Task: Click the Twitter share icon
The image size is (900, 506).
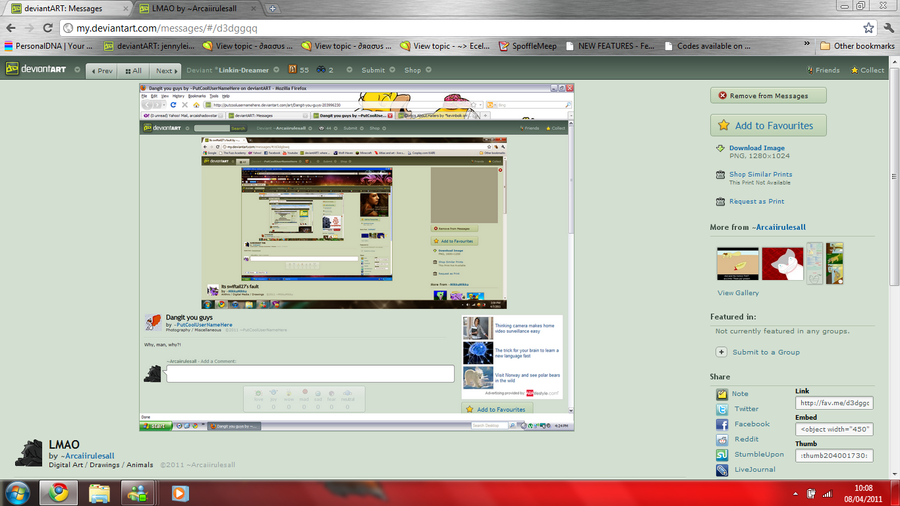Action: [721, 409]
